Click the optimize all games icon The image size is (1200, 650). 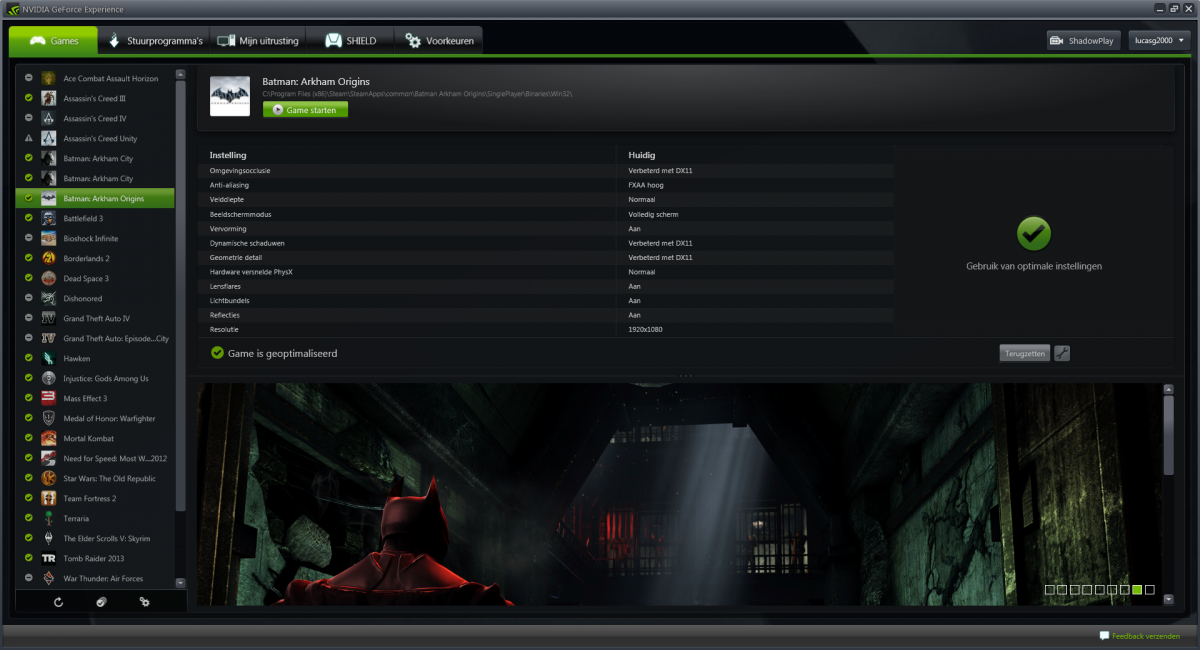click(101, 602)
